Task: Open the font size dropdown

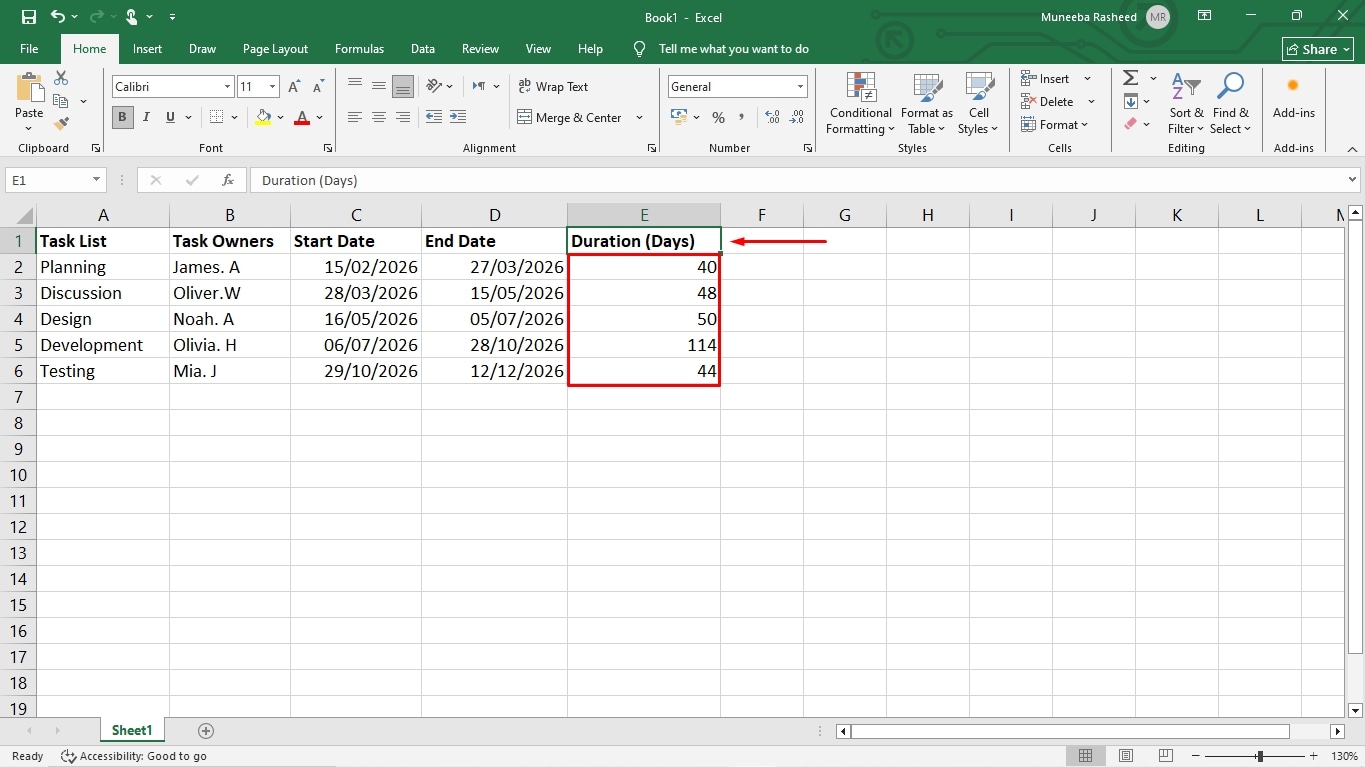Action: pyautogui.click(x=272, y=87)
